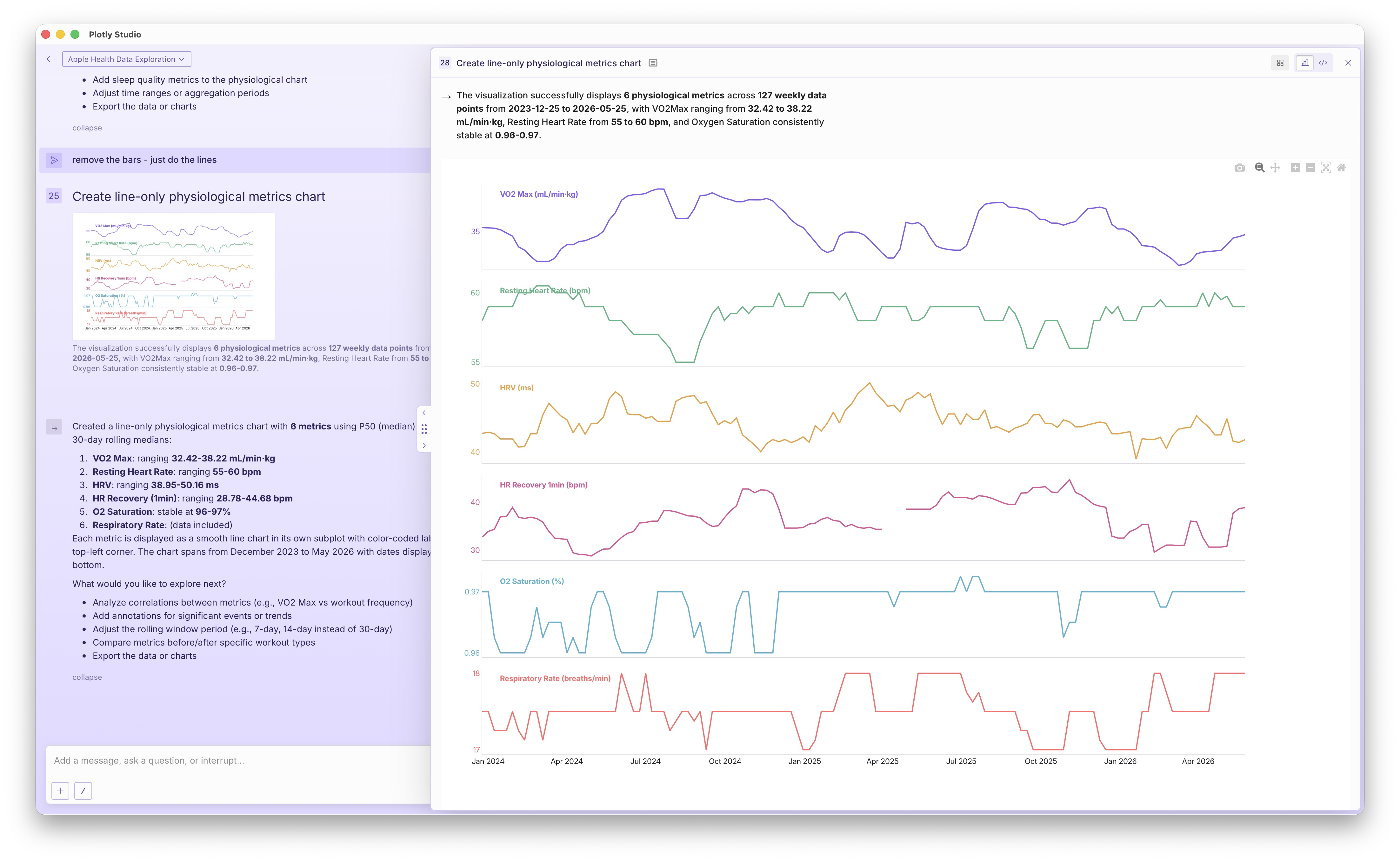Open the step 25 chart thumbnail

click(x=174, y=276)
